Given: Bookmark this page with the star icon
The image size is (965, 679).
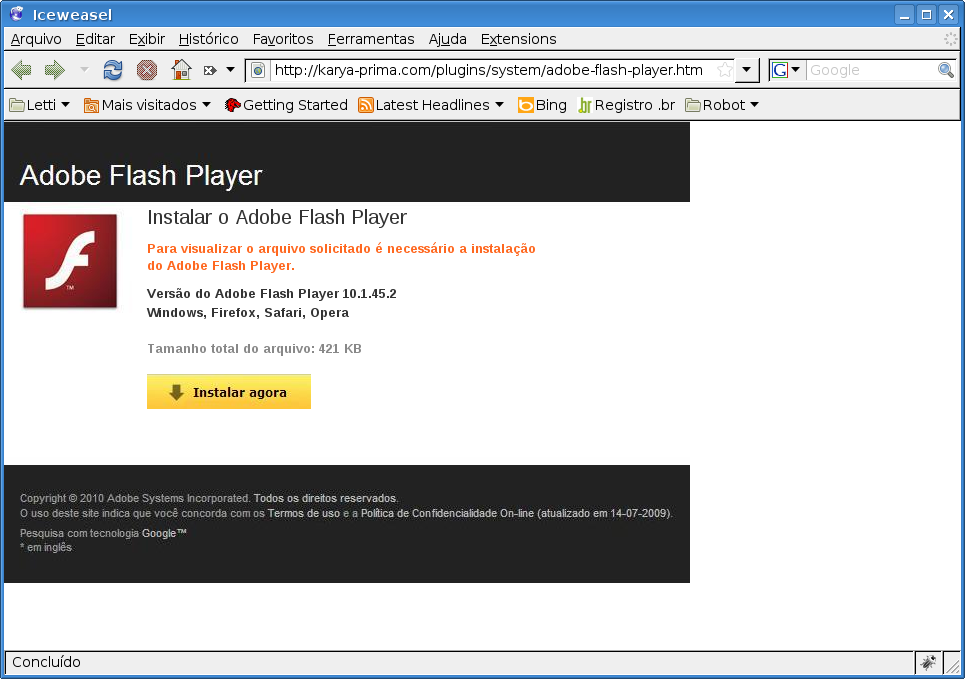Looking at the screenshot, I should 725,70.
